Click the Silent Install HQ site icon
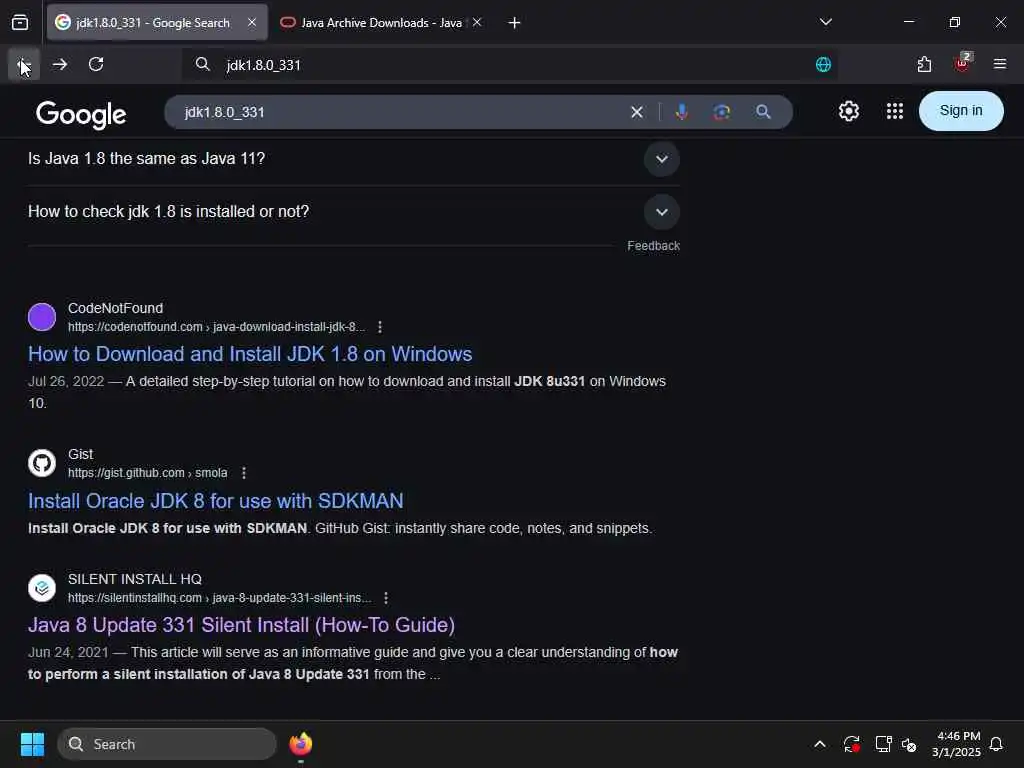The image size is (1024, 768). [42, 588]
